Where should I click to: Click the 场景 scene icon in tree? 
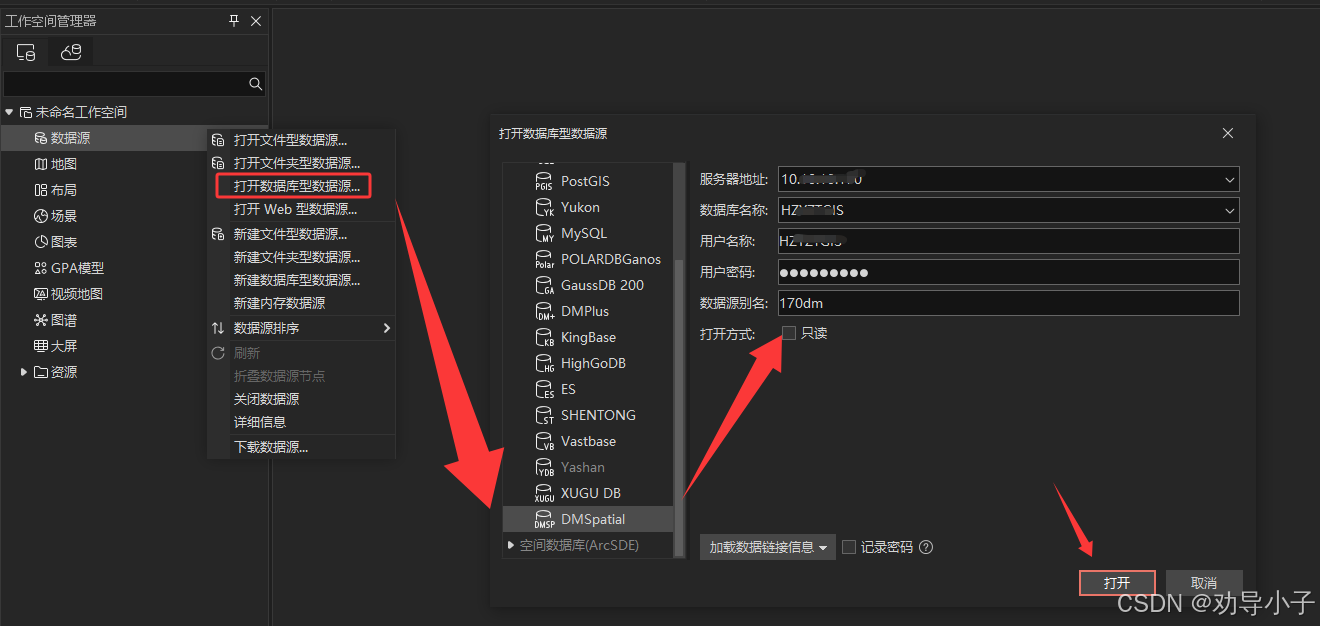(41, 216)
